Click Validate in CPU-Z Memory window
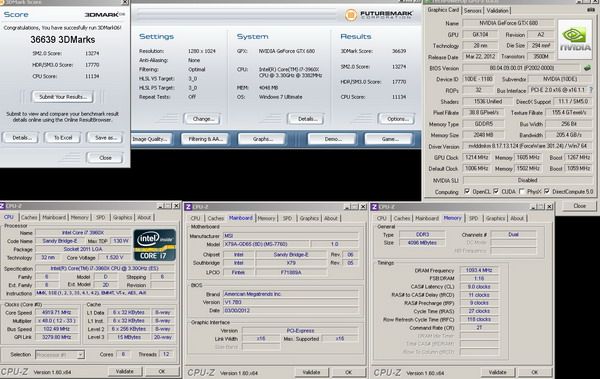The height and width of the screenshot is (379, 600). (497, 372)
